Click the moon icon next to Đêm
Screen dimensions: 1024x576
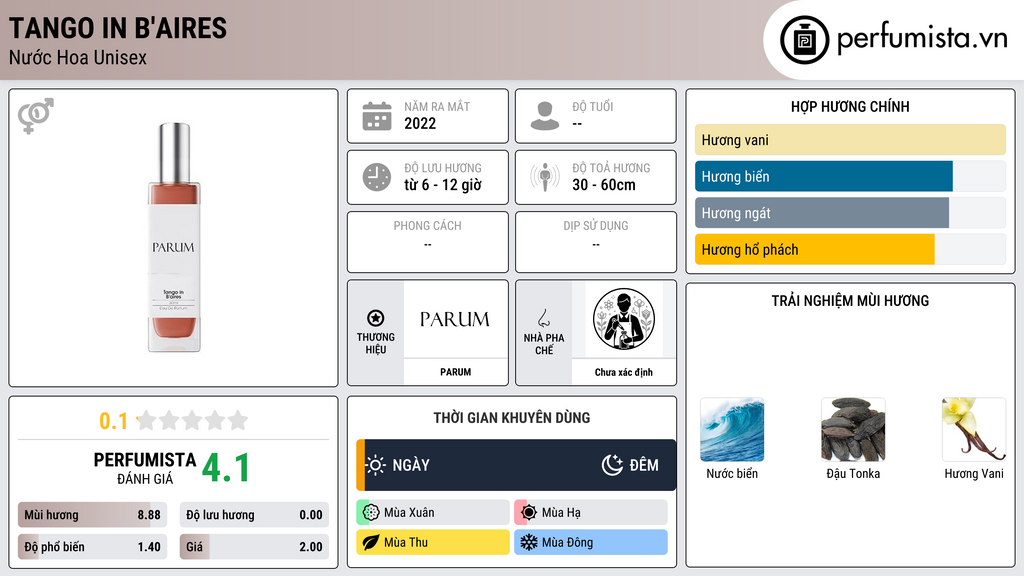point(612,465)
